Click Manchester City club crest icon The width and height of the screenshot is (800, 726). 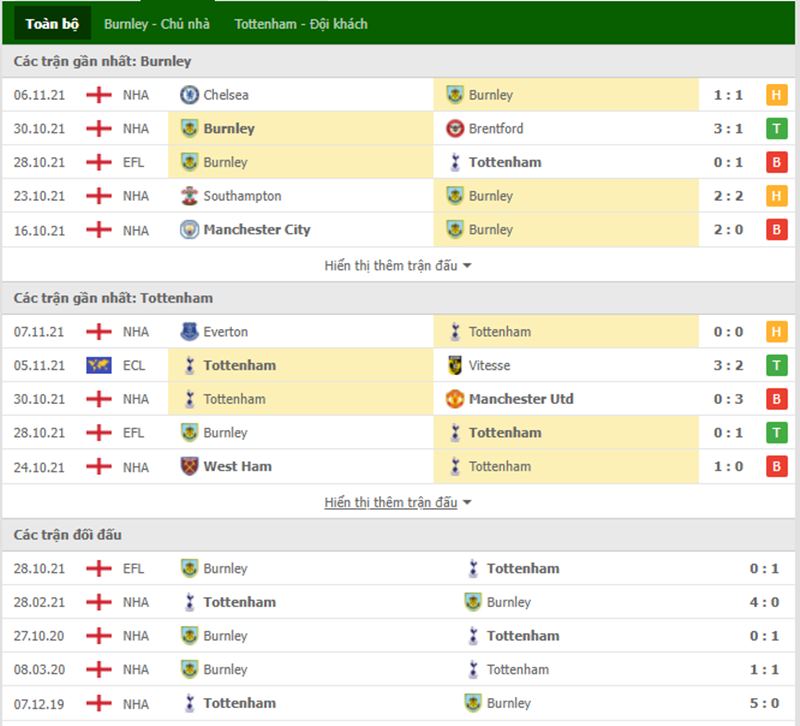pyautogui.click(x=188, y=230)
